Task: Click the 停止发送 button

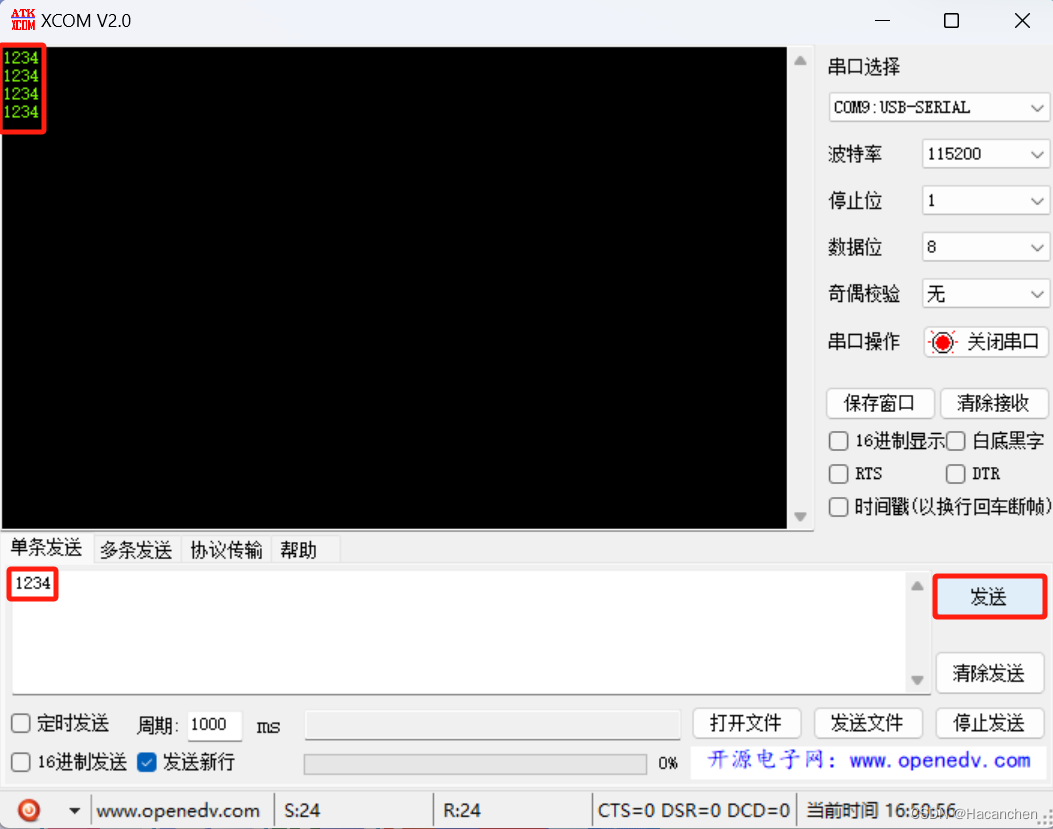Action: pos(989,724)
